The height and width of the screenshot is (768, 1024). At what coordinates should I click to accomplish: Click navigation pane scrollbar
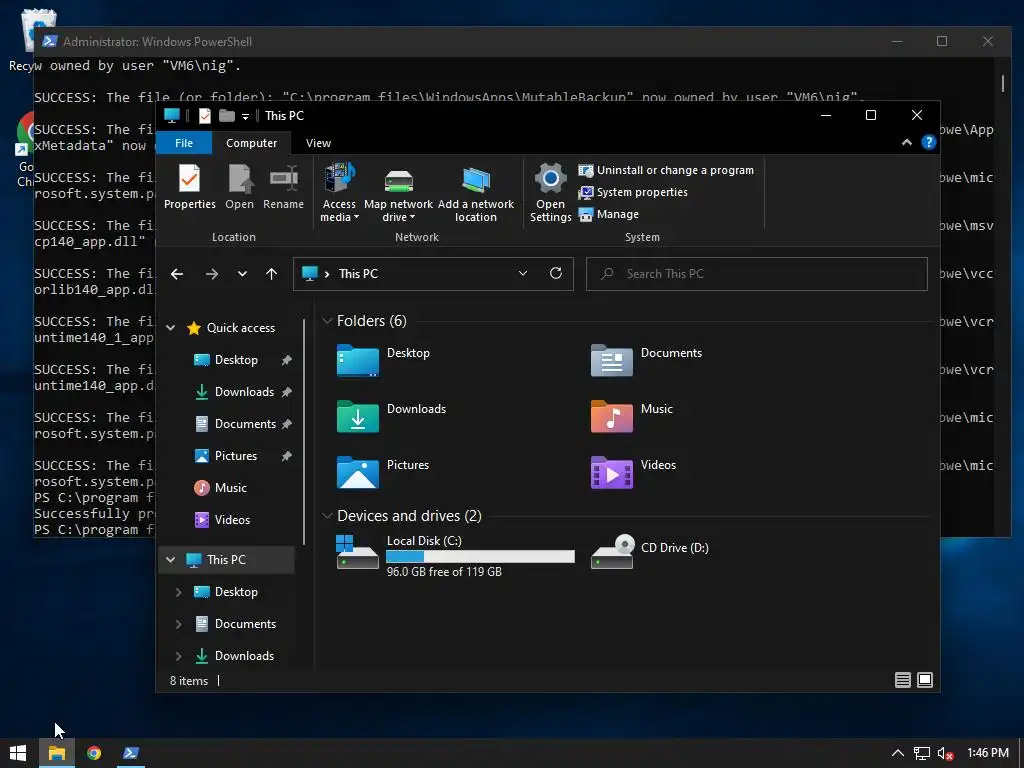pos(304,432)
